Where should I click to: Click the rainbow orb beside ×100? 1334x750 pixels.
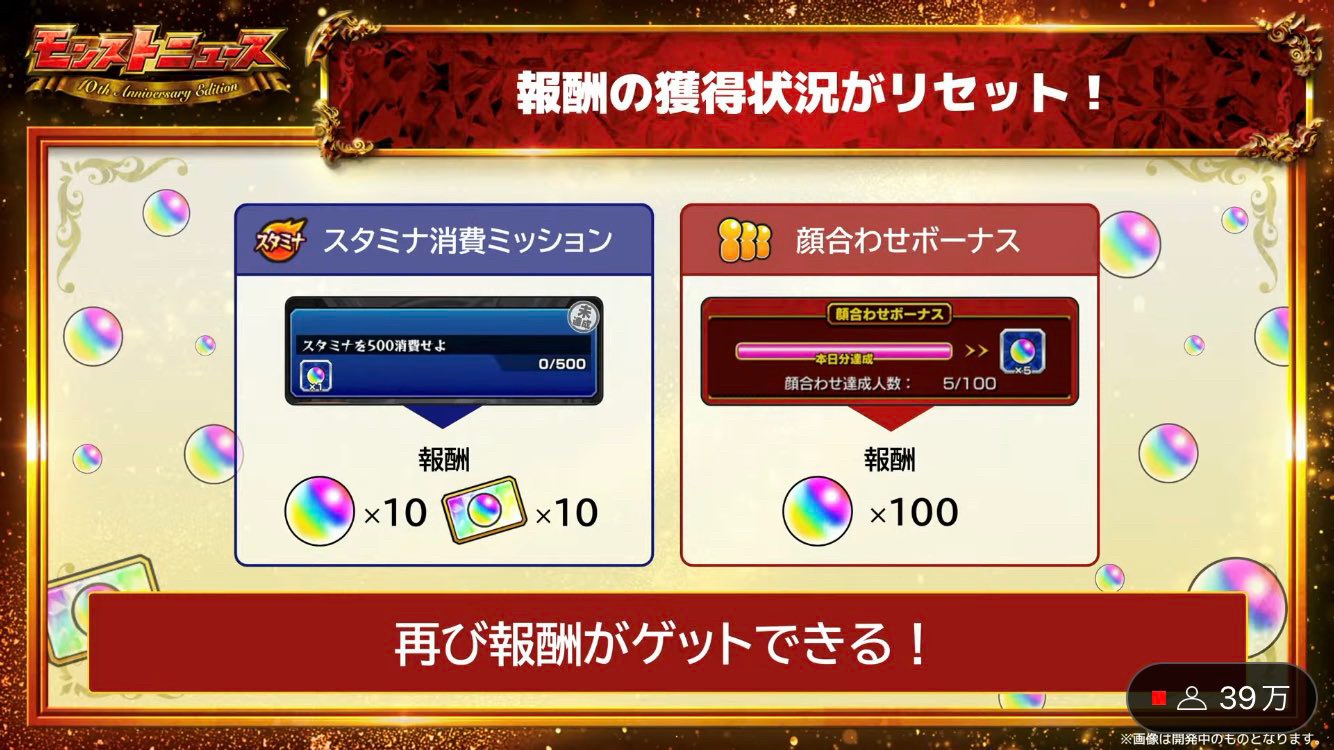(x=817, y=511)
